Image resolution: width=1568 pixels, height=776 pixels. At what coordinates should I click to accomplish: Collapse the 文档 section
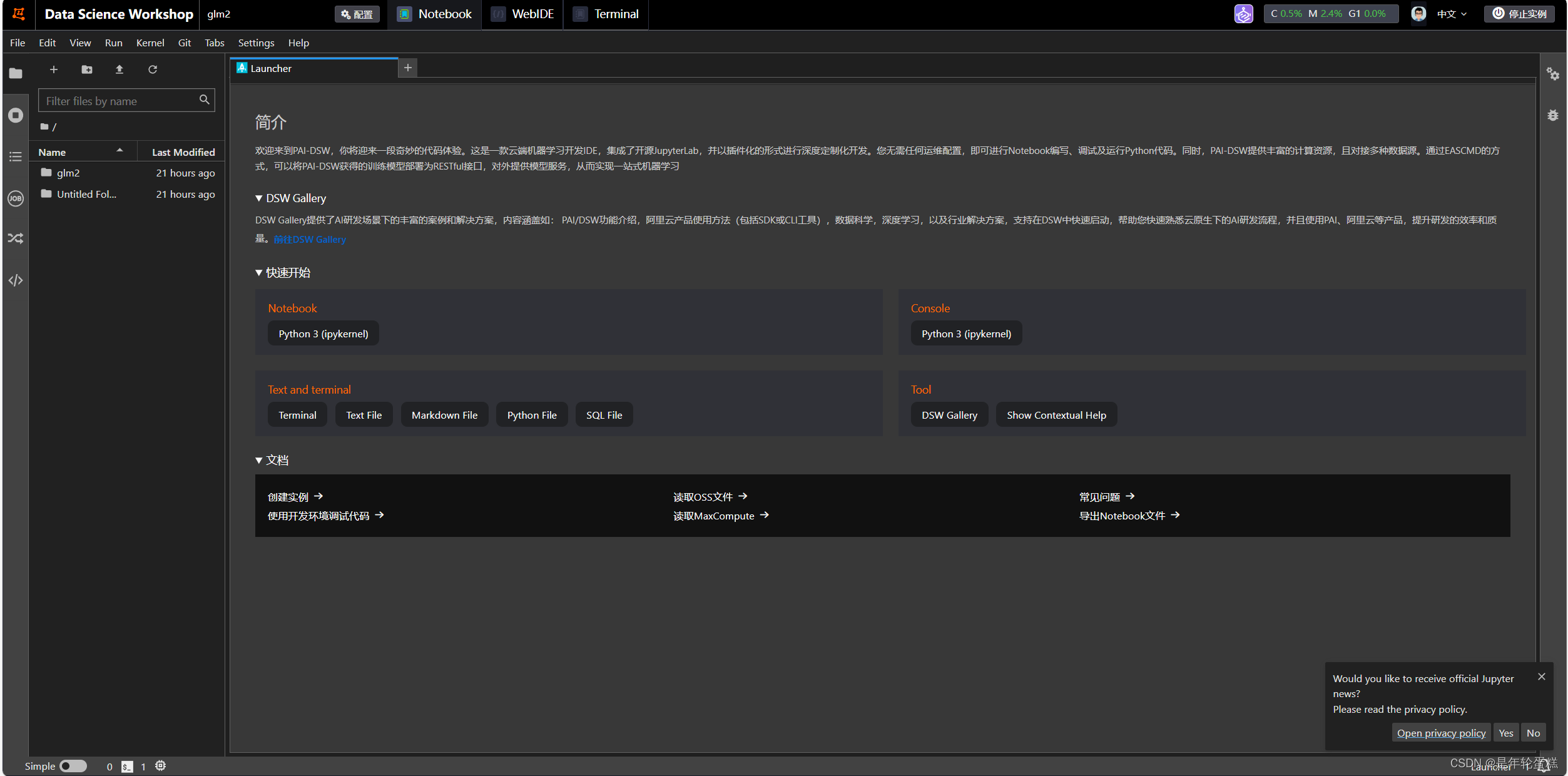pyautogui.click(x=259, y=461)
